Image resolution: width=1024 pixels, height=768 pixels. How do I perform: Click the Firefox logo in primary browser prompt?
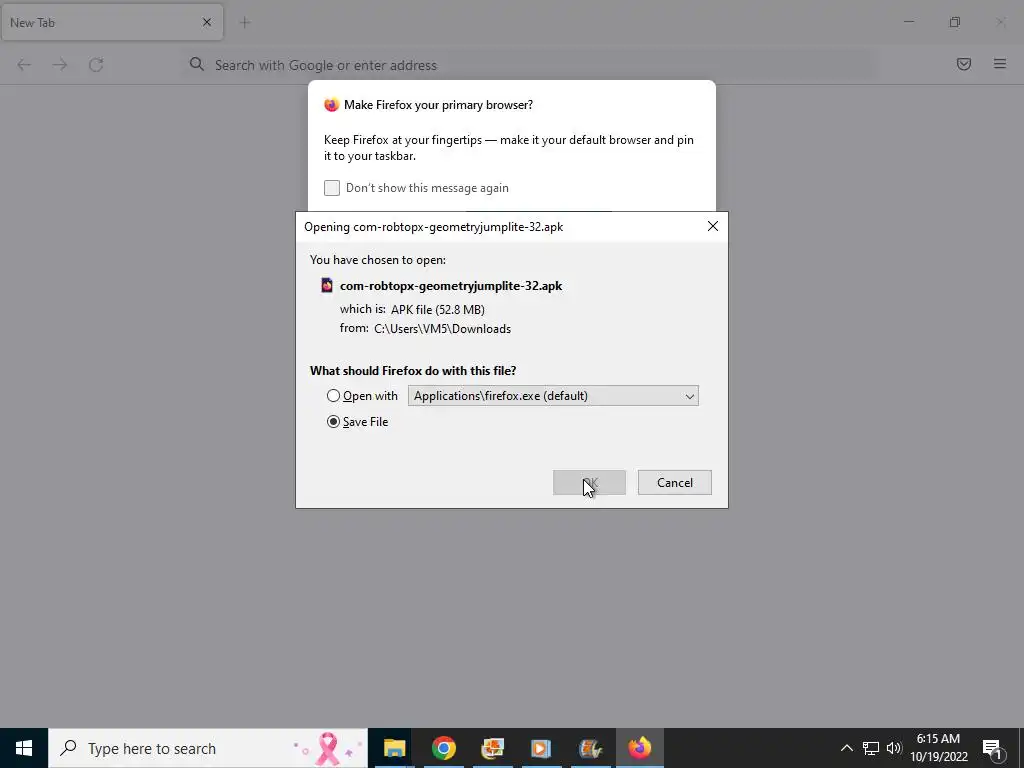pyautogui.click(x=332, y=104)
